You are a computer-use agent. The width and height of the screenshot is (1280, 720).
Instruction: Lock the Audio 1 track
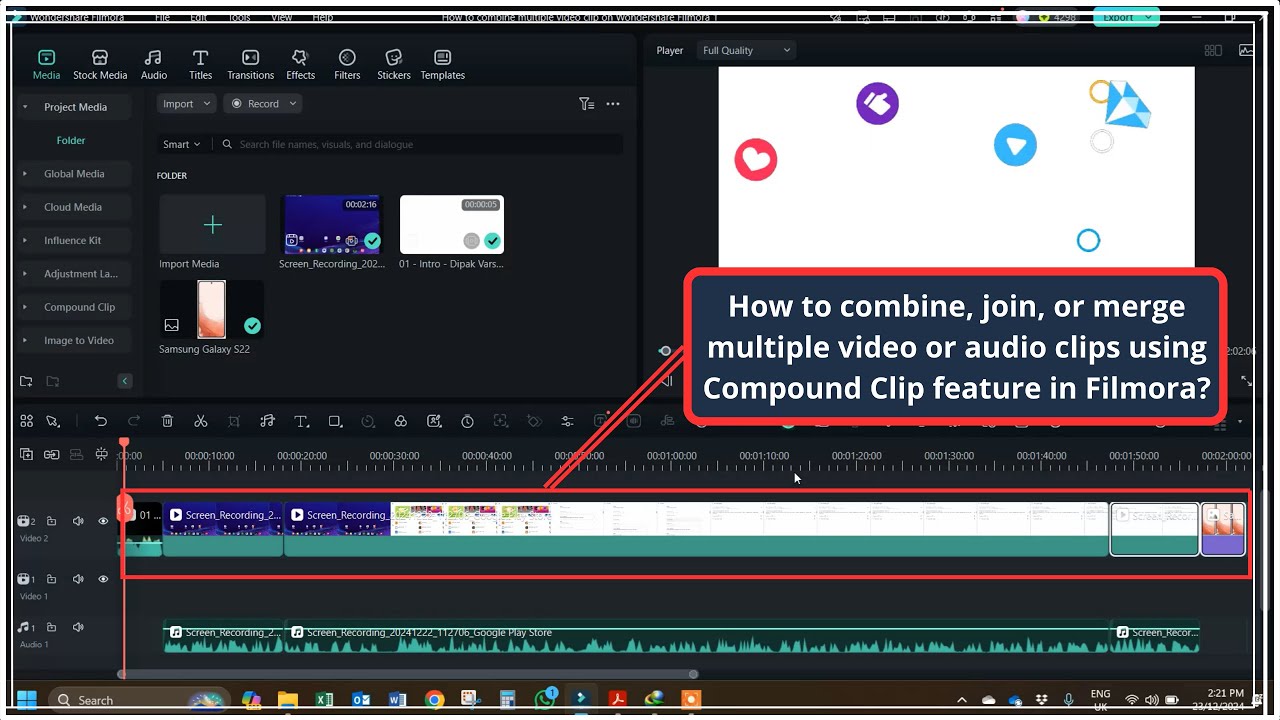51,627
